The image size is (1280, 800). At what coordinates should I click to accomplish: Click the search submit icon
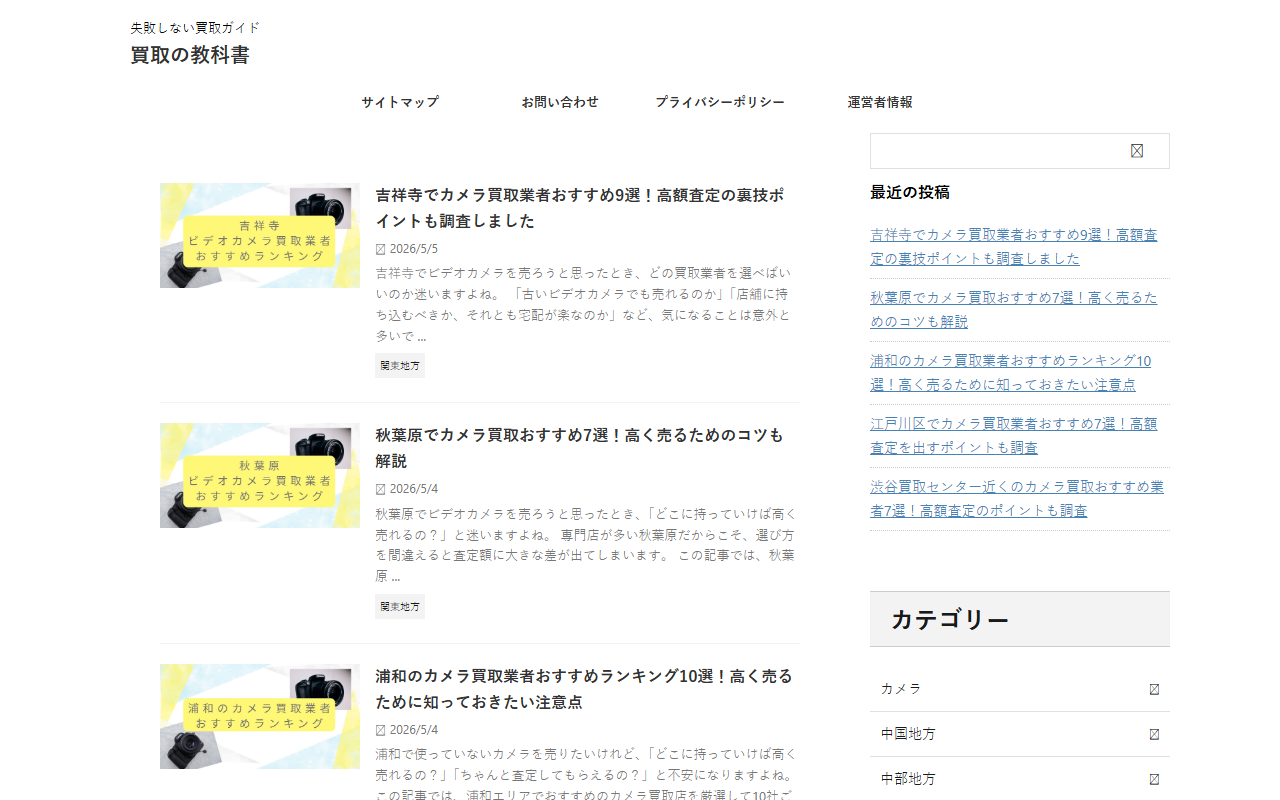point(1137,151)
